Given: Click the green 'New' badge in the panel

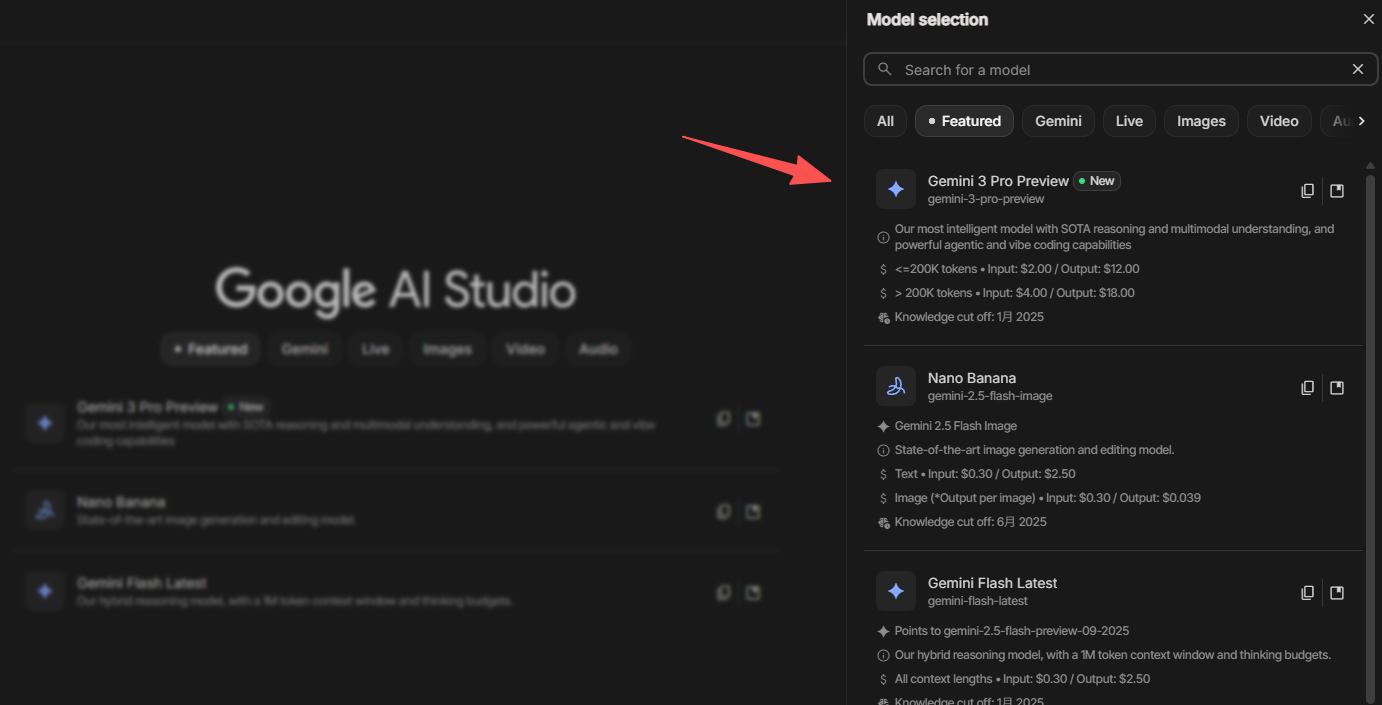Looking at the screenshot, I should click(1097, 181).
